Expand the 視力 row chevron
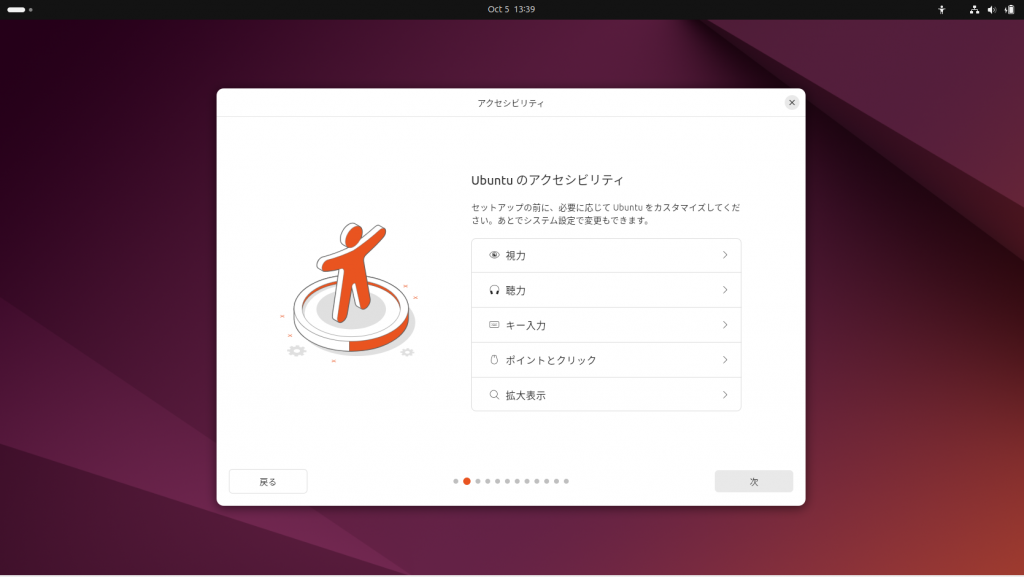This screenshot has width=1024, height=577. (724, 255)
